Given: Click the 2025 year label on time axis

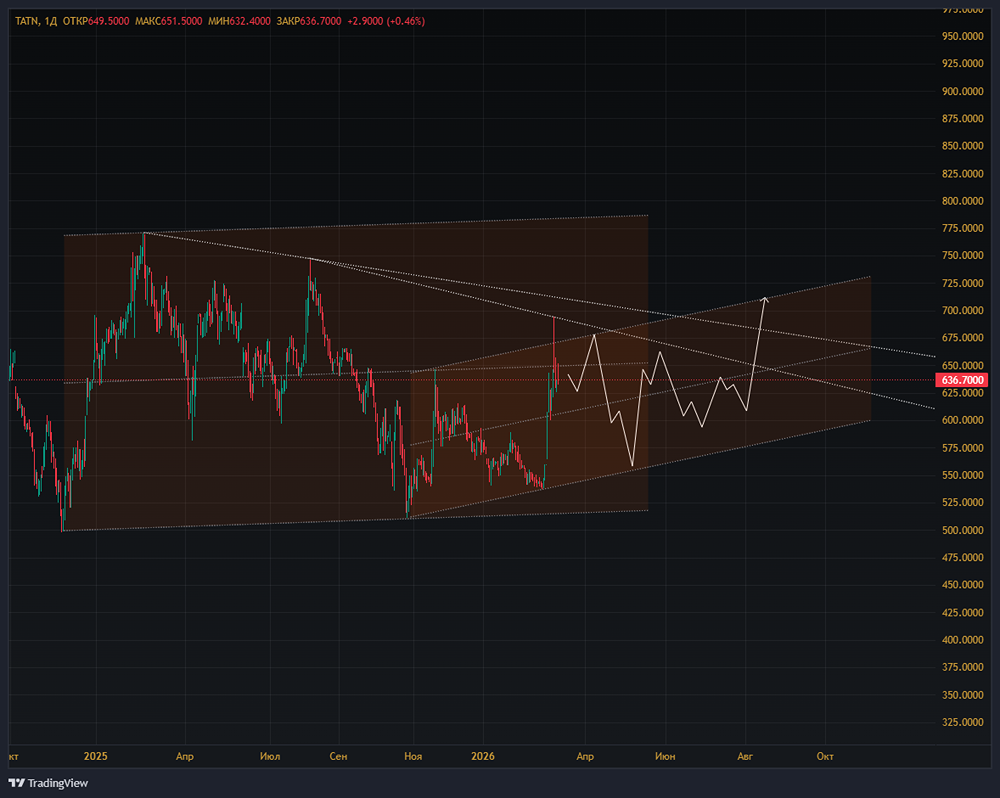Looking at the screenshot, I should (96, 757).
